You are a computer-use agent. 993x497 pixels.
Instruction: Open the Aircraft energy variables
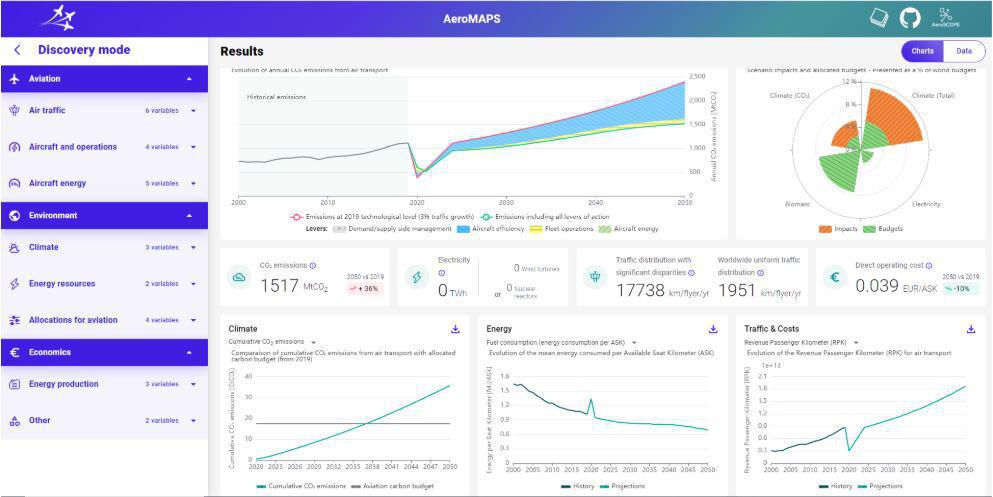104,184
